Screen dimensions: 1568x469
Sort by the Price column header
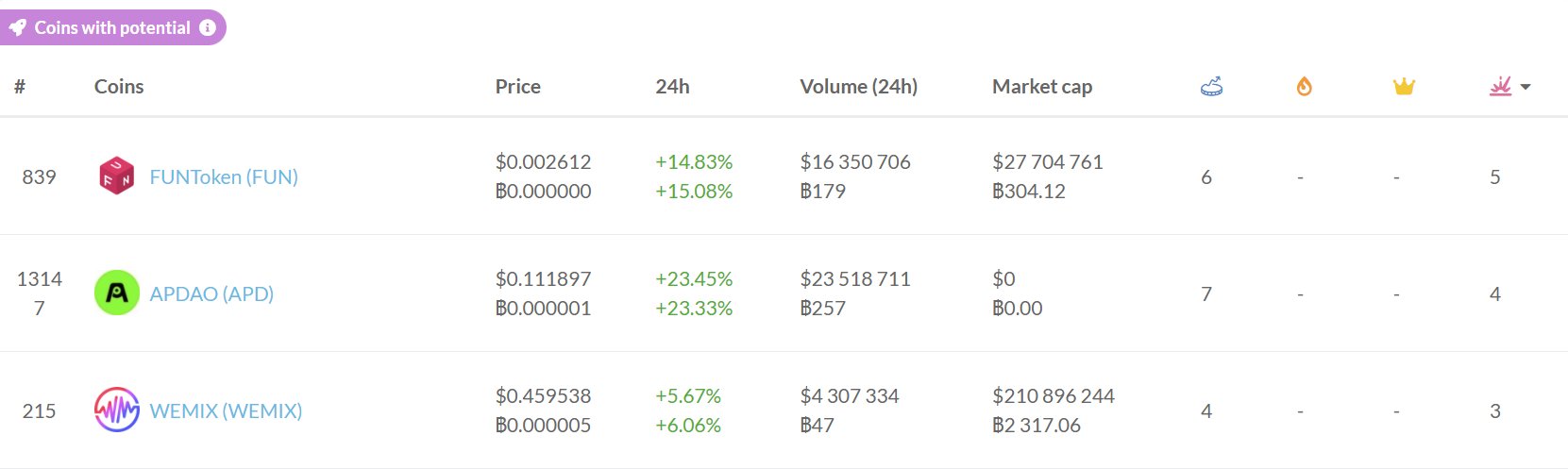(x=517, y=87)
